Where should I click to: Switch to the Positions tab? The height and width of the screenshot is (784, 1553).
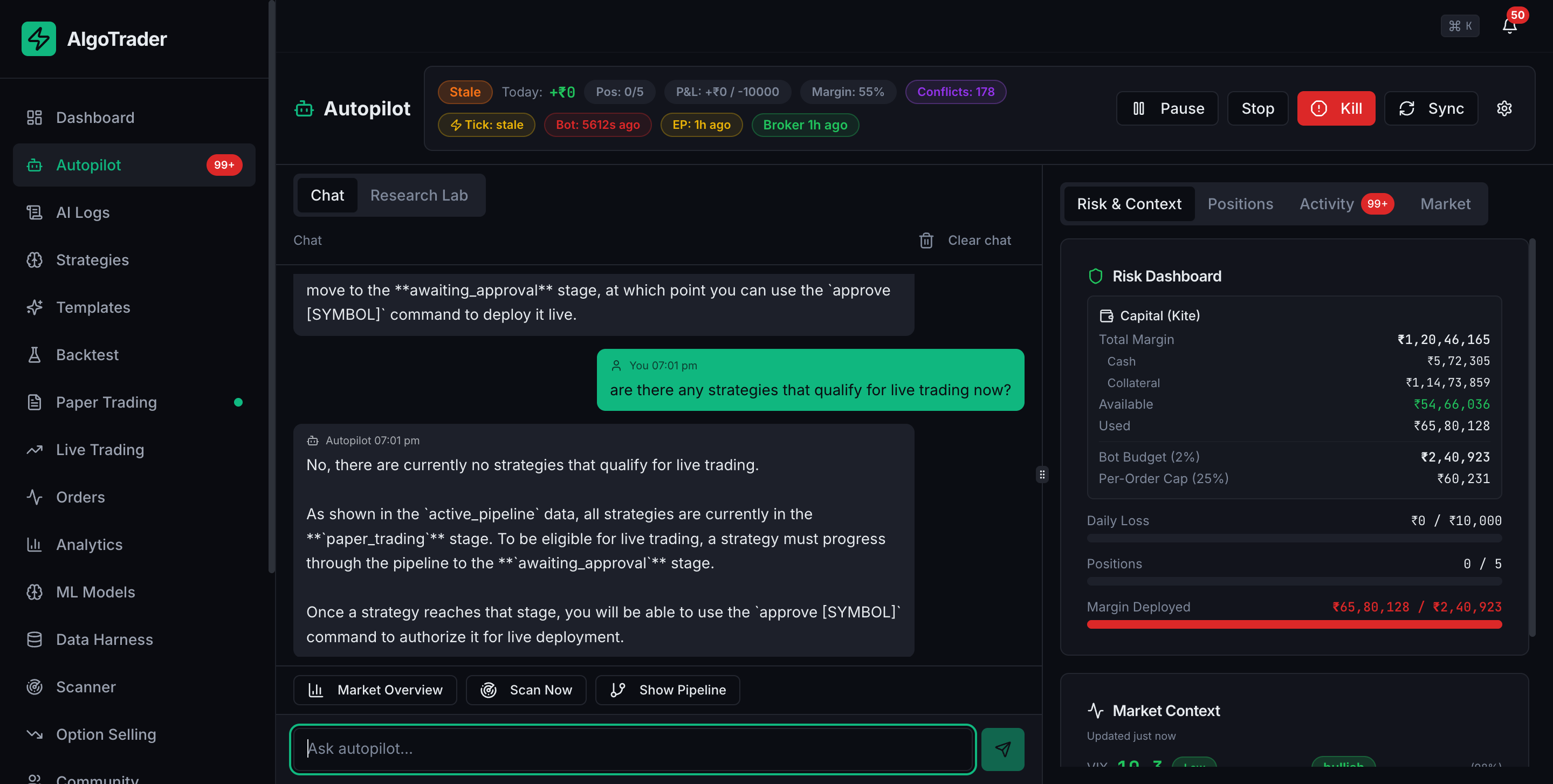pyautogui.click(x=1240, y=204)
